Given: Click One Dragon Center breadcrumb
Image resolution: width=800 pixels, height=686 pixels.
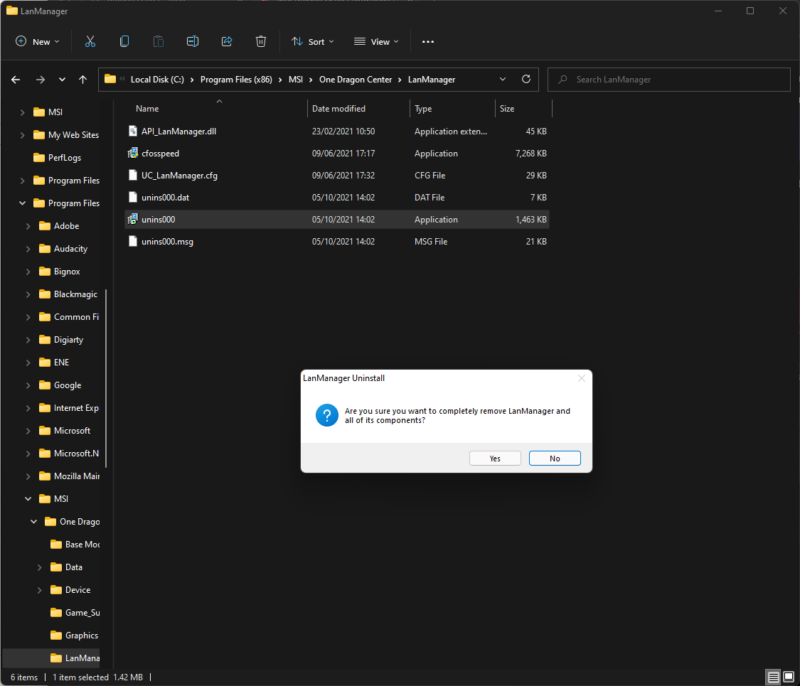Looking at the screenshot, I should (355, 80).
